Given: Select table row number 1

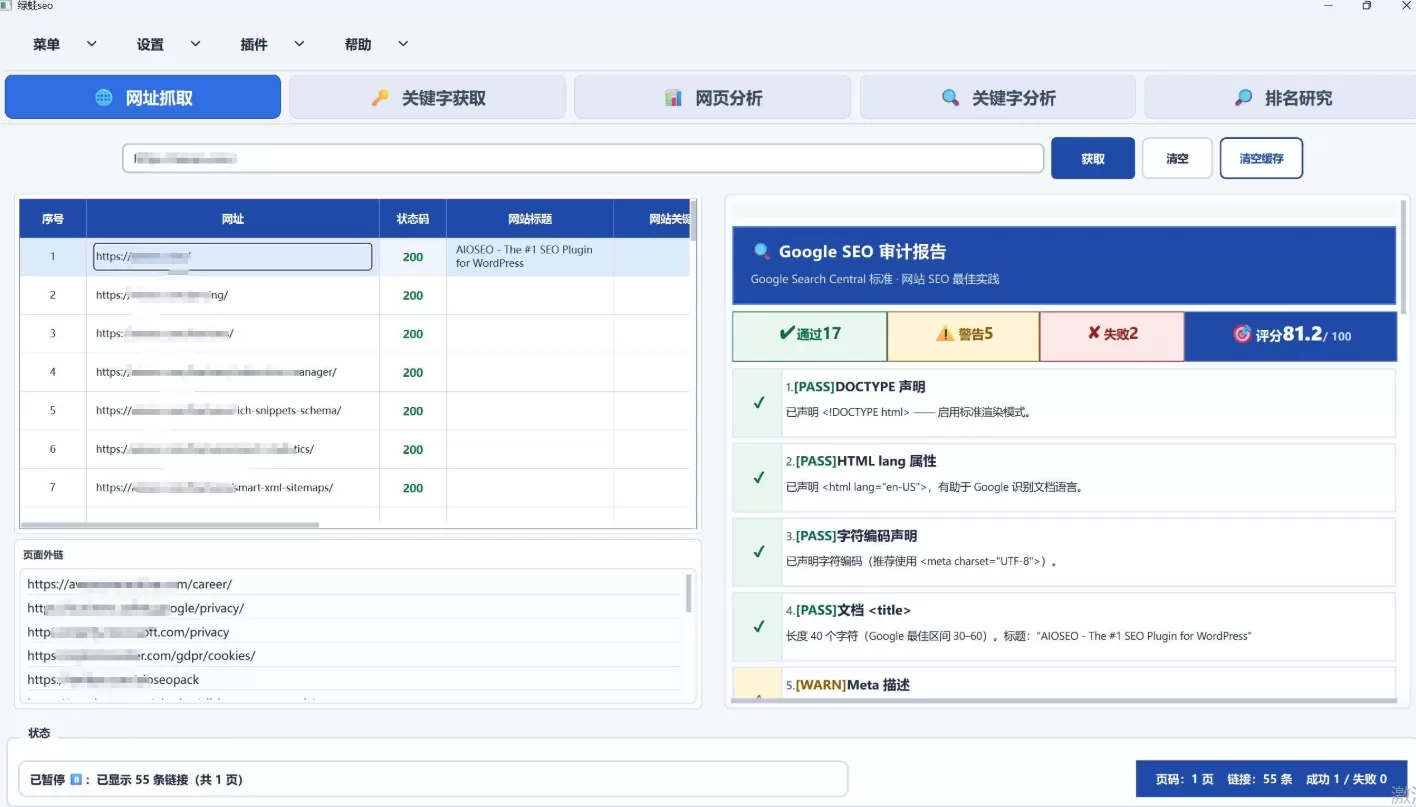Looking at the screenshot, I should coord(355,257).
